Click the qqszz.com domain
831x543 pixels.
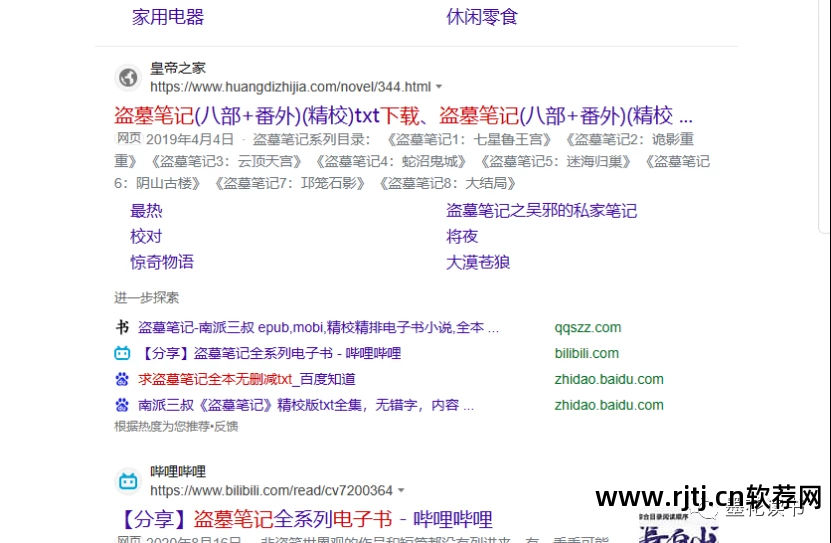[x=587, y=327]
